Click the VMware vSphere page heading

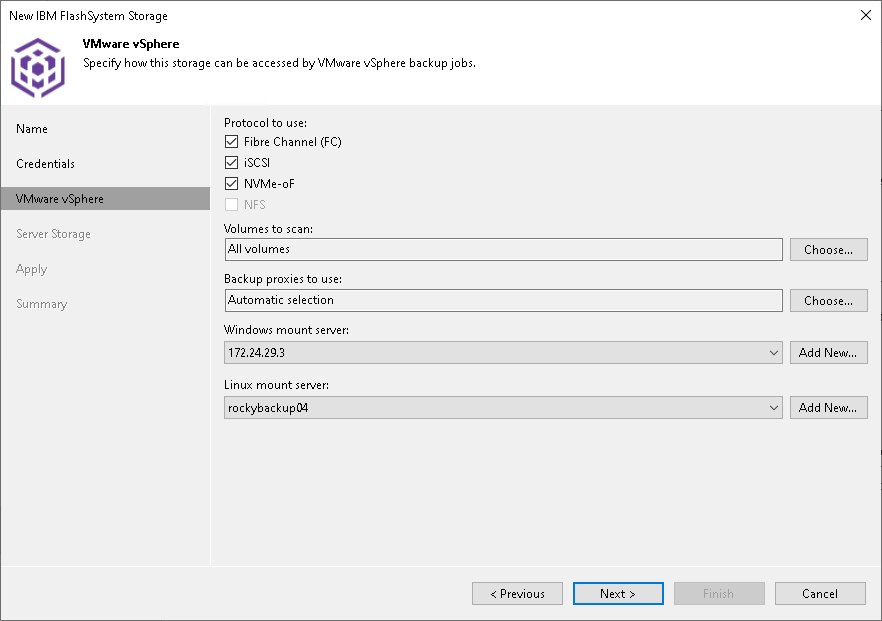coord(131,44)
